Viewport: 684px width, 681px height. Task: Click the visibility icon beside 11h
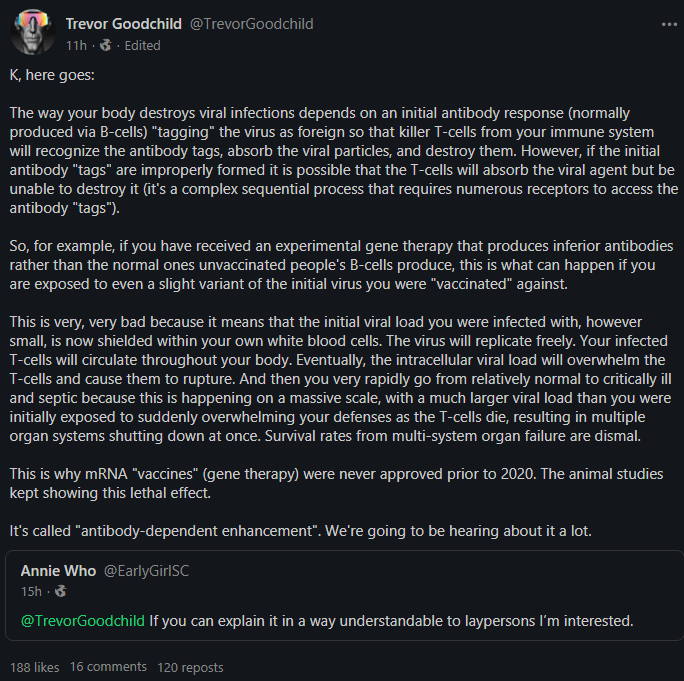106,45
